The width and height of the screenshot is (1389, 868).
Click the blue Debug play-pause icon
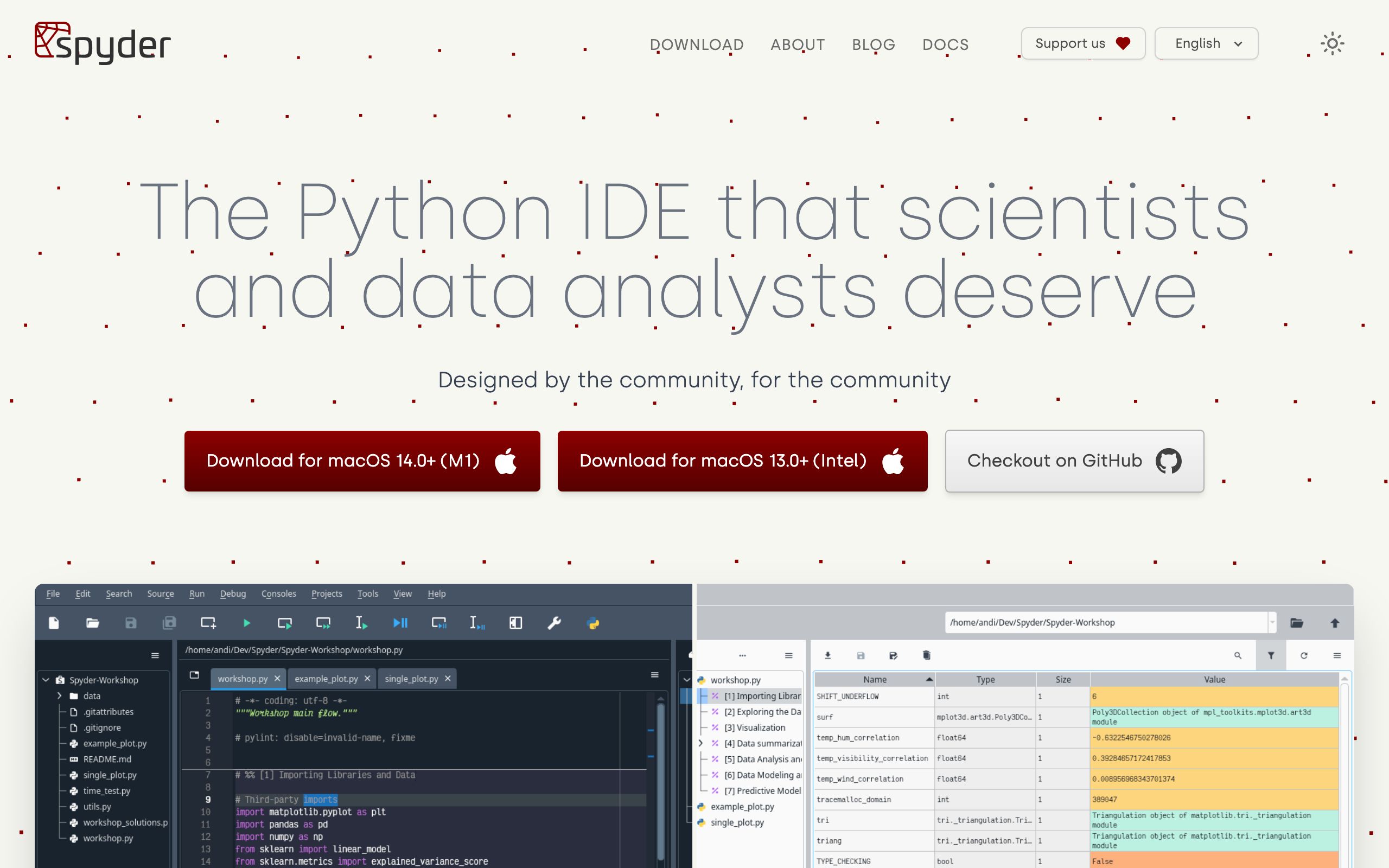(400, 623)
